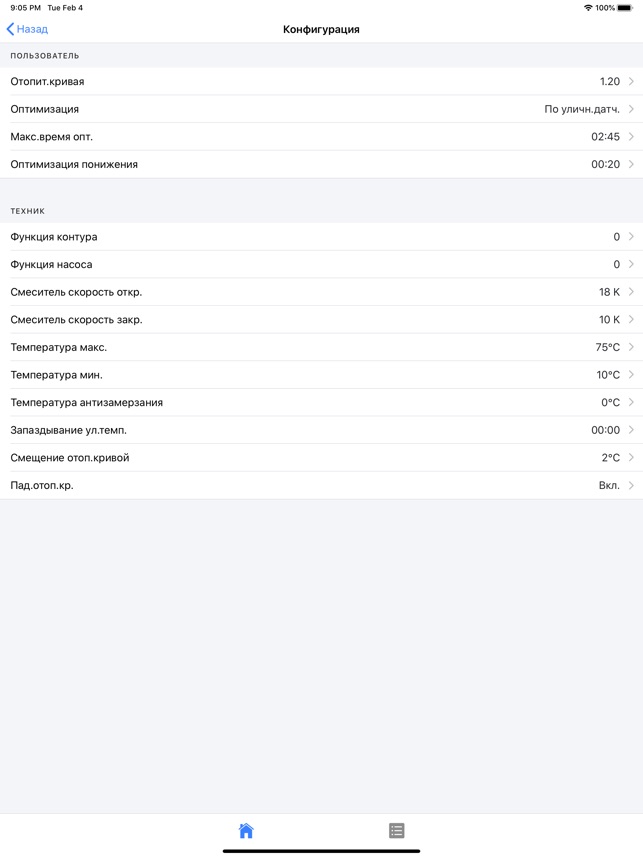
Task: Tap the battery indicator icon
Action: [x=625, y=8]
